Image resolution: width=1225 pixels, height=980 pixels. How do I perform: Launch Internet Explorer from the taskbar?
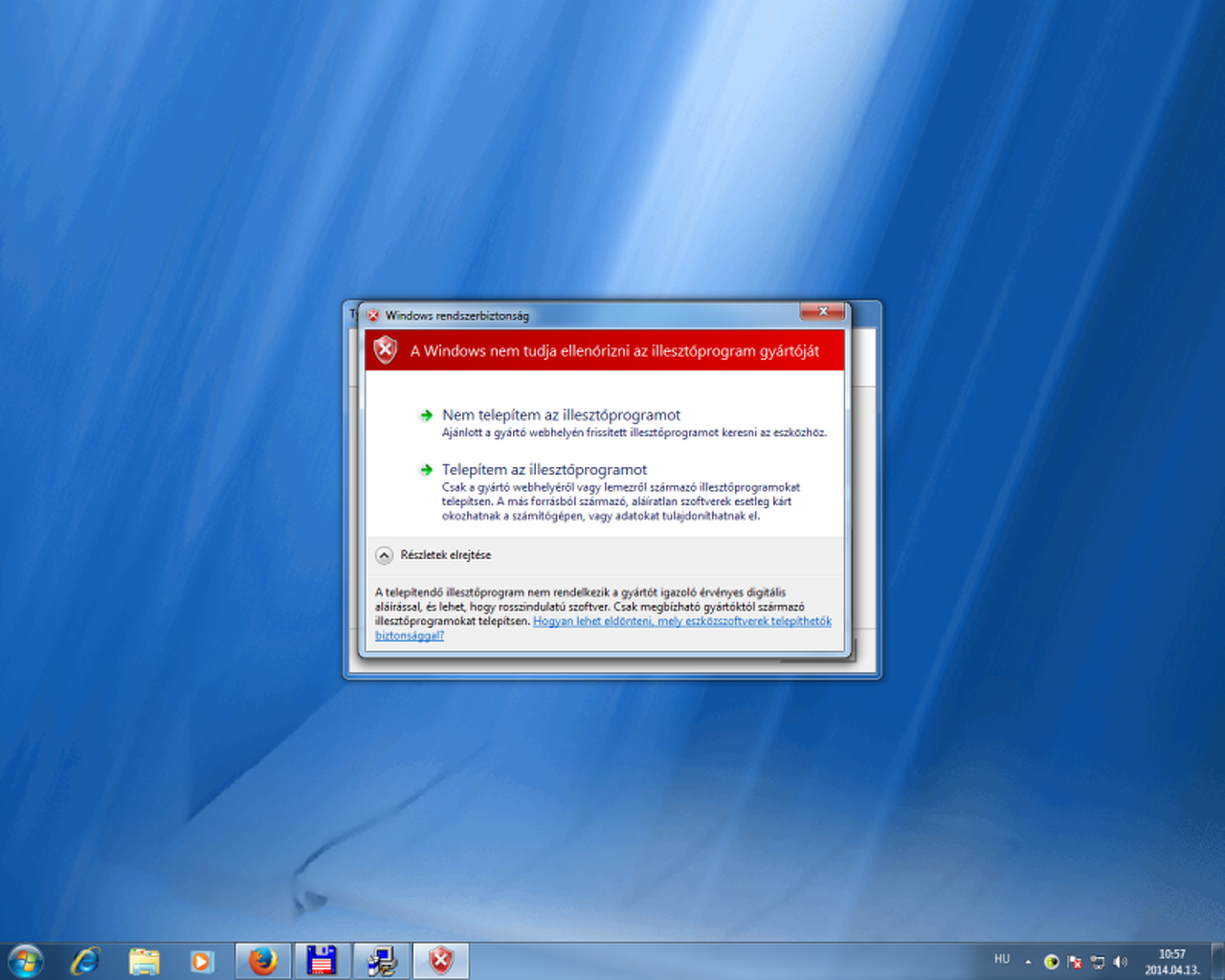(x=85, y=961)
